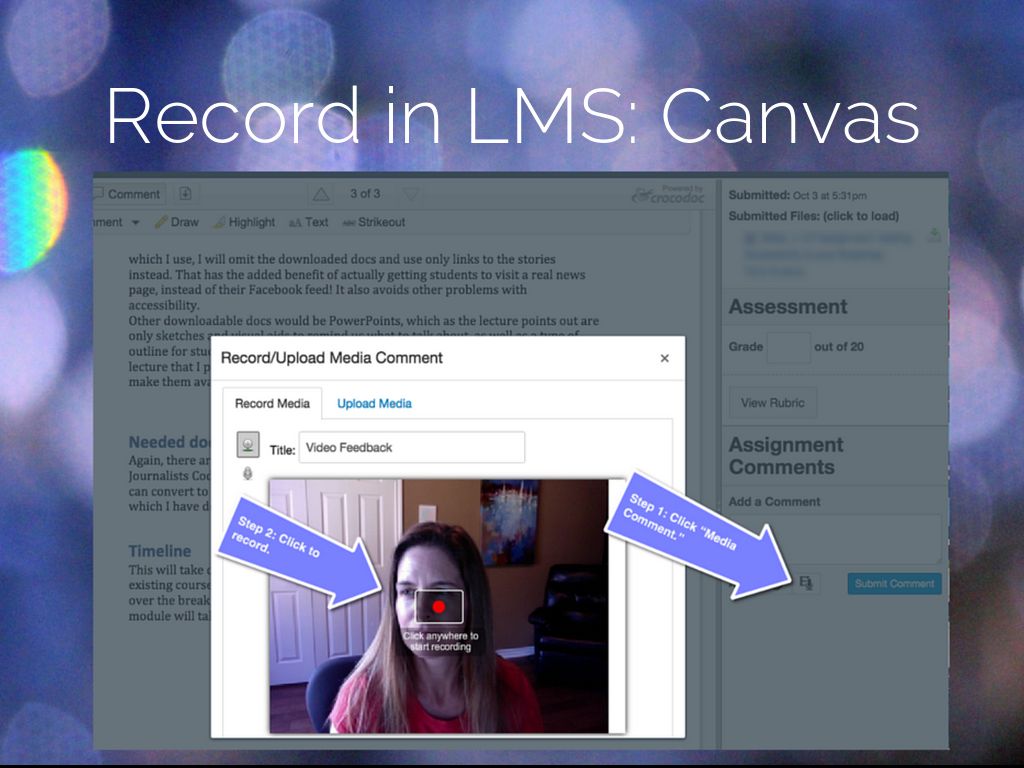Close the Record/Upload Media Comment dialog
The image size is (1024, 768).
664,358
